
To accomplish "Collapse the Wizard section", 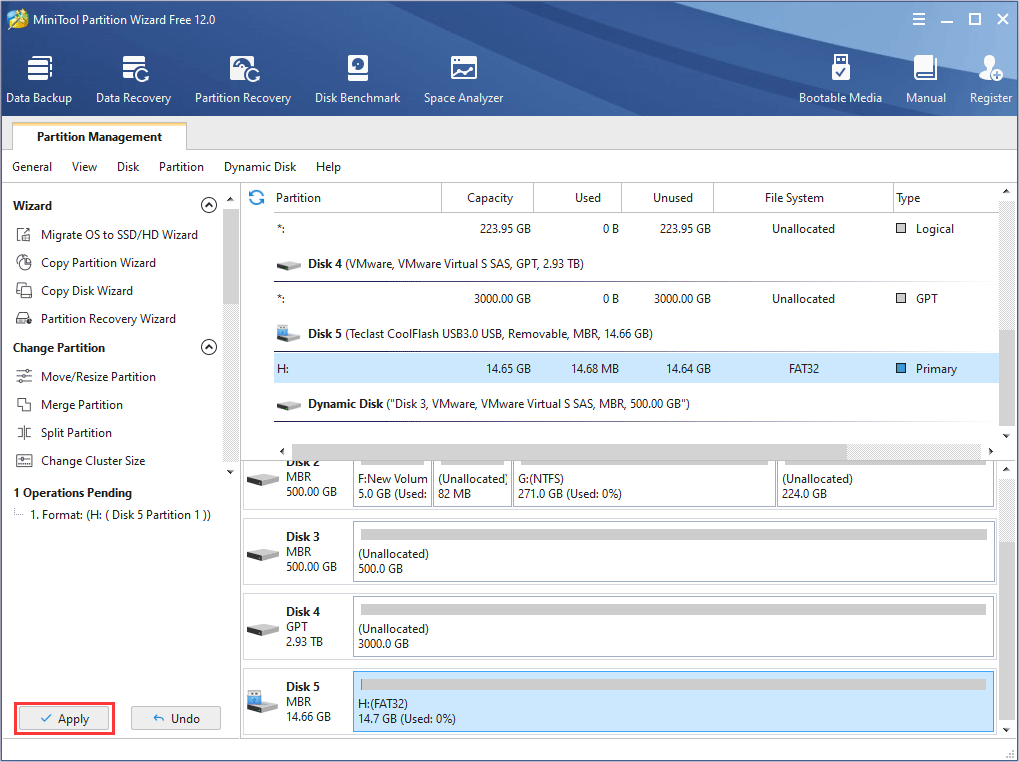I will click(x=209, y=205).
